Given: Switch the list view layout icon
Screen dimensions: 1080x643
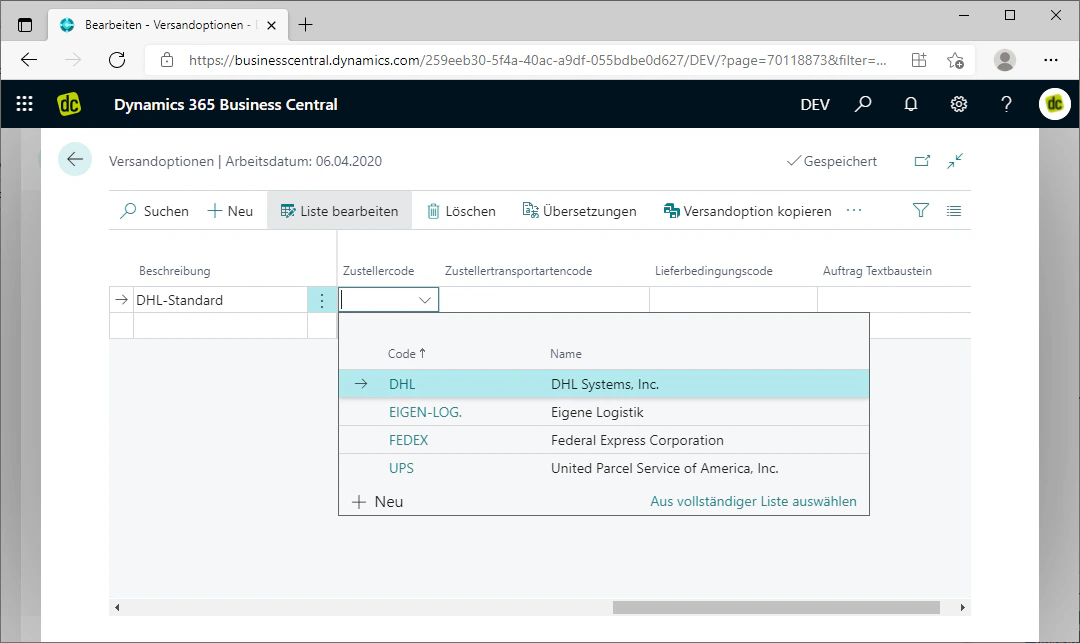Looking at the screenshot, I should (x=954, y=211).
